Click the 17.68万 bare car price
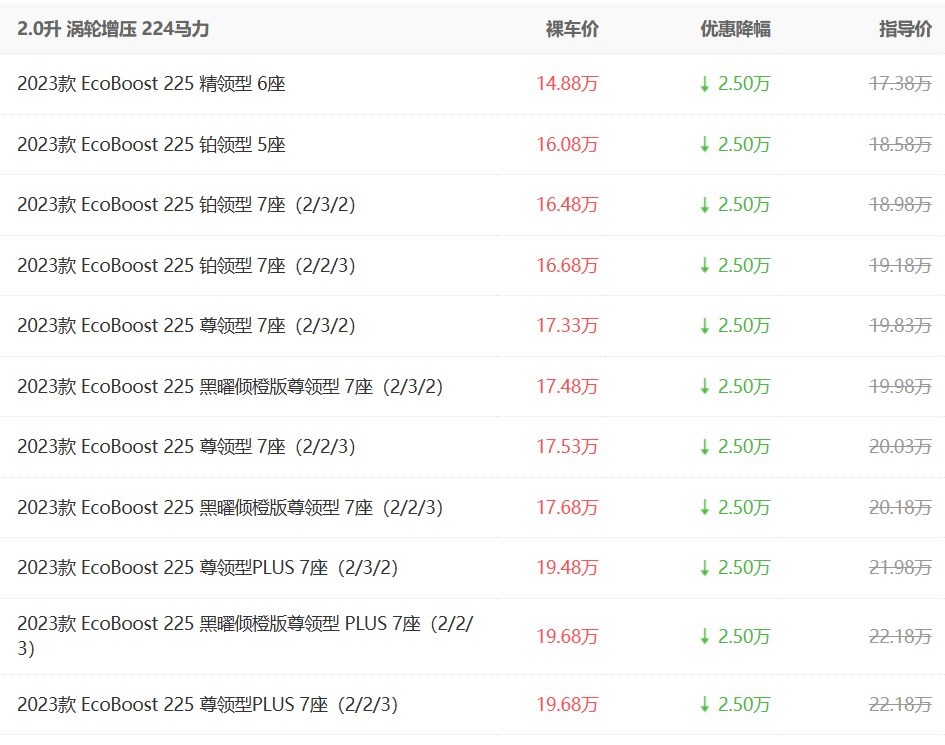 [x=567, y=508]
